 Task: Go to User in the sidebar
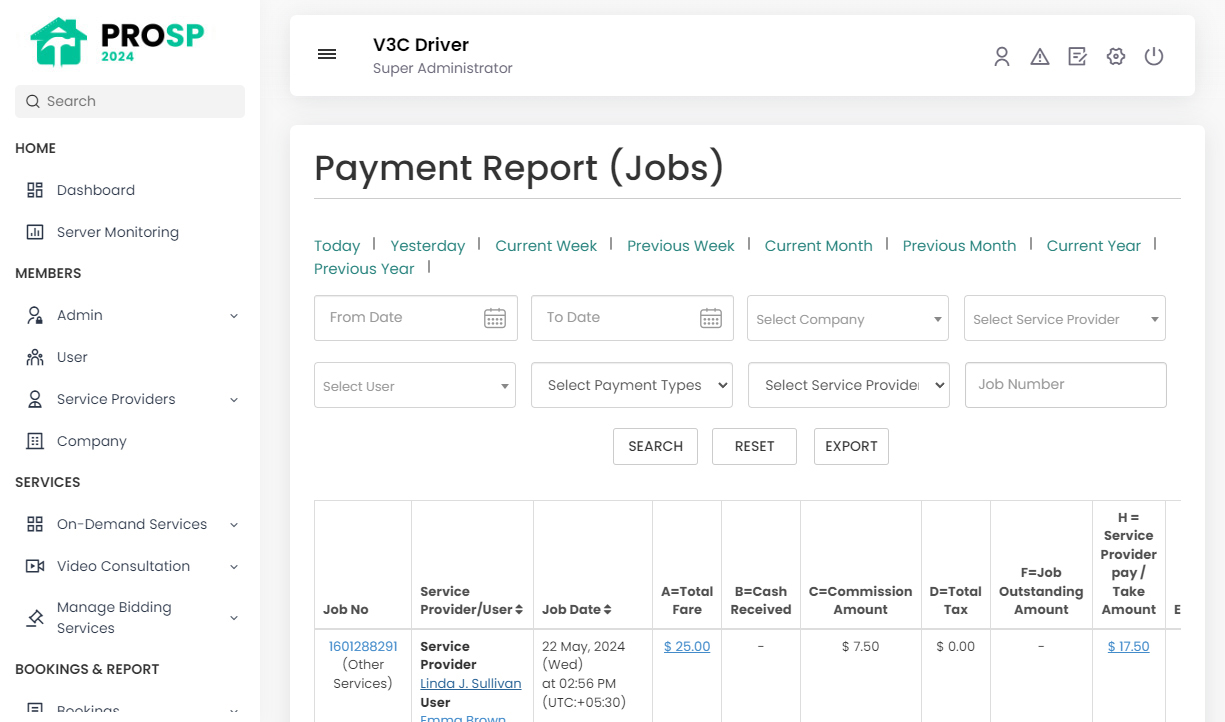72,357
